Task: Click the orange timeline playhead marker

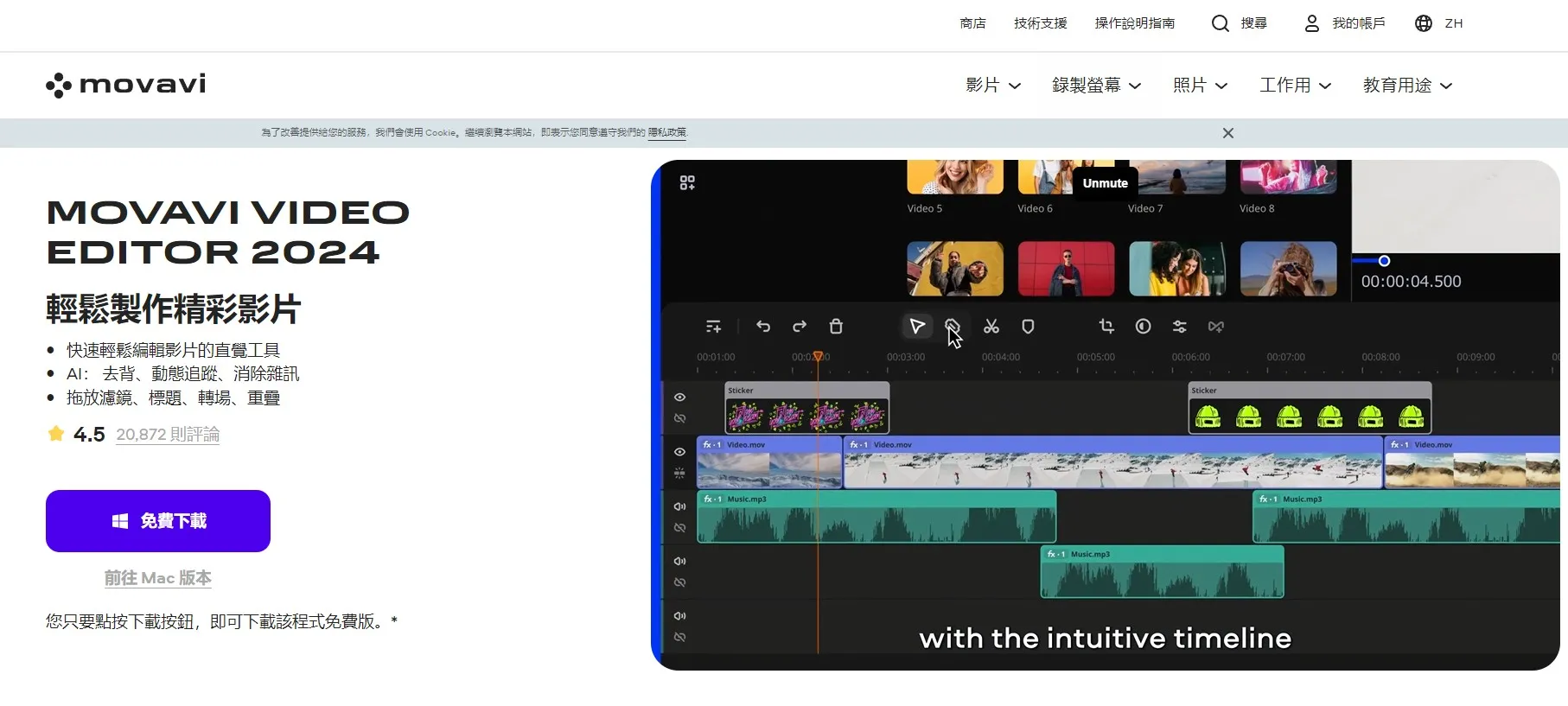Action: 818,356
